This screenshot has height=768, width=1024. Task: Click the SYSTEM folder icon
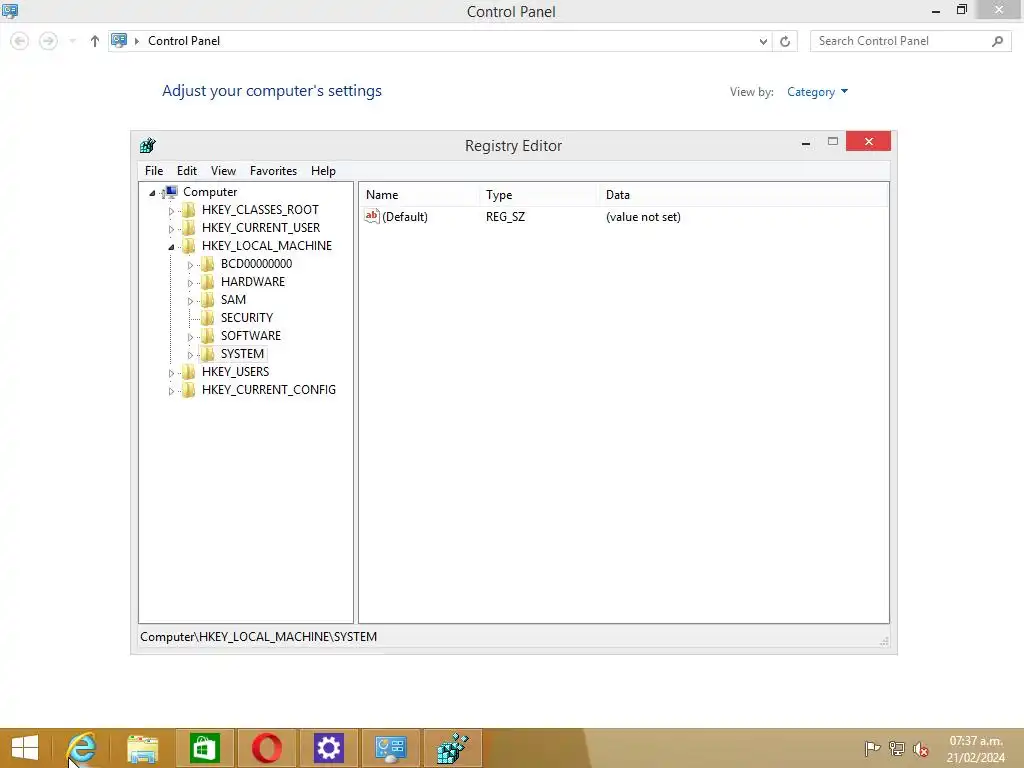208,353
